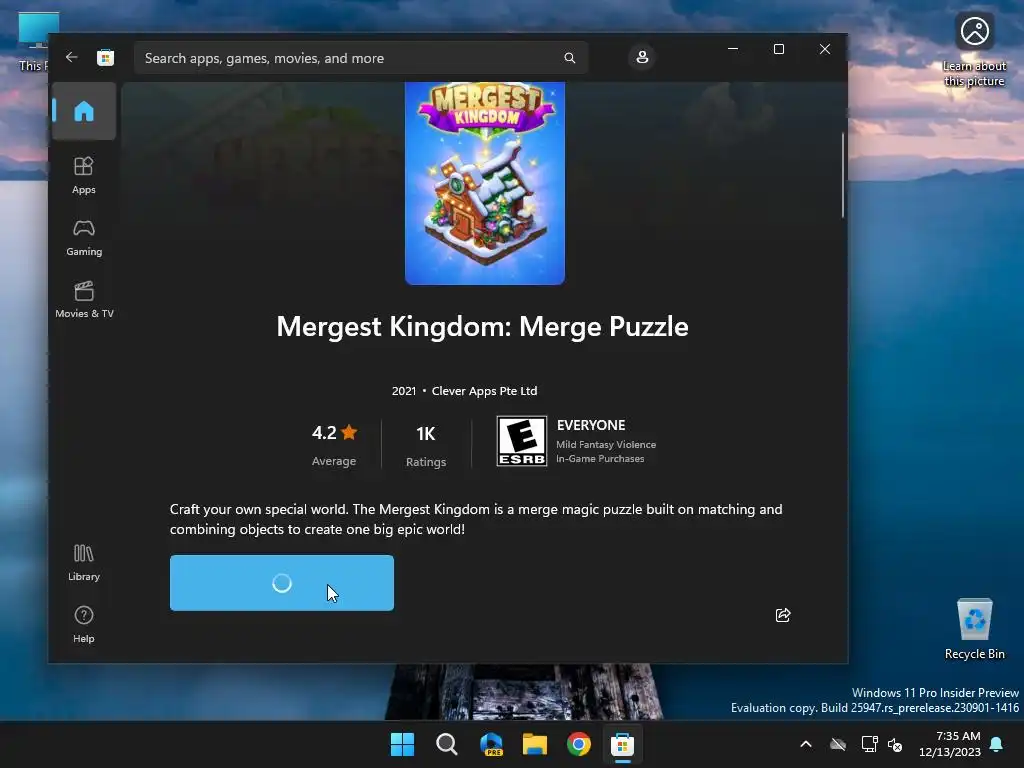Click the ESRB Everyone rating badge
1024x768 pixels.
pyautogui.click(x=521, y=441)
